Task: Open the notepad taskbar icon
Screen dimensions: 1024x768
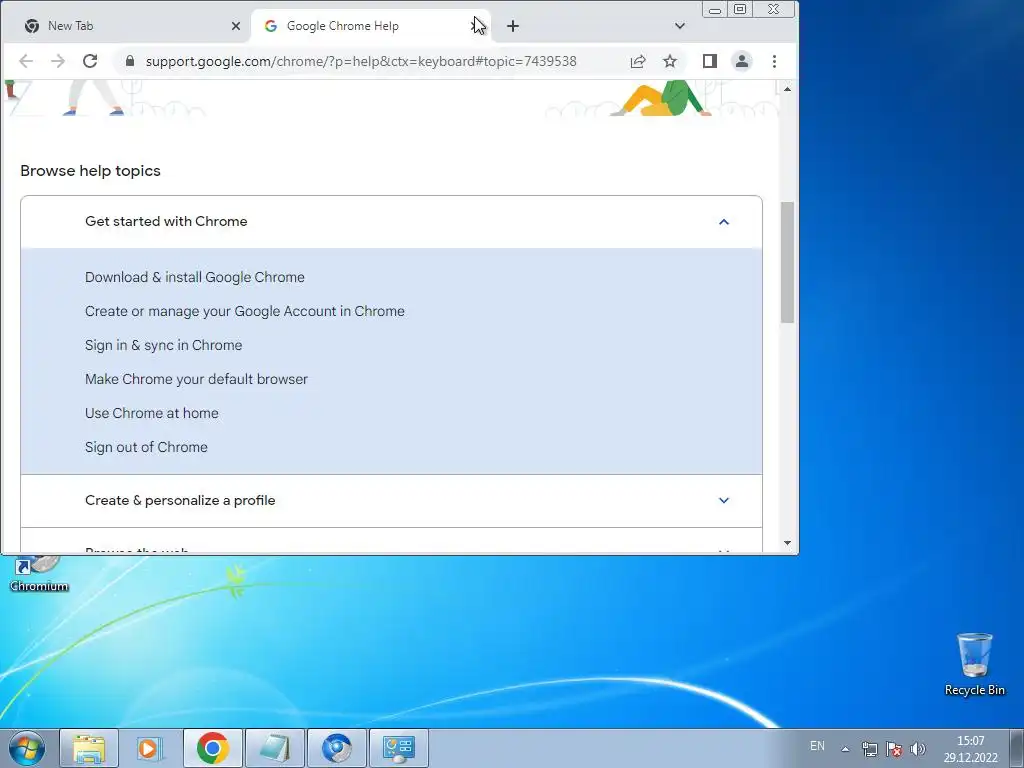Action: click(275, 748)
